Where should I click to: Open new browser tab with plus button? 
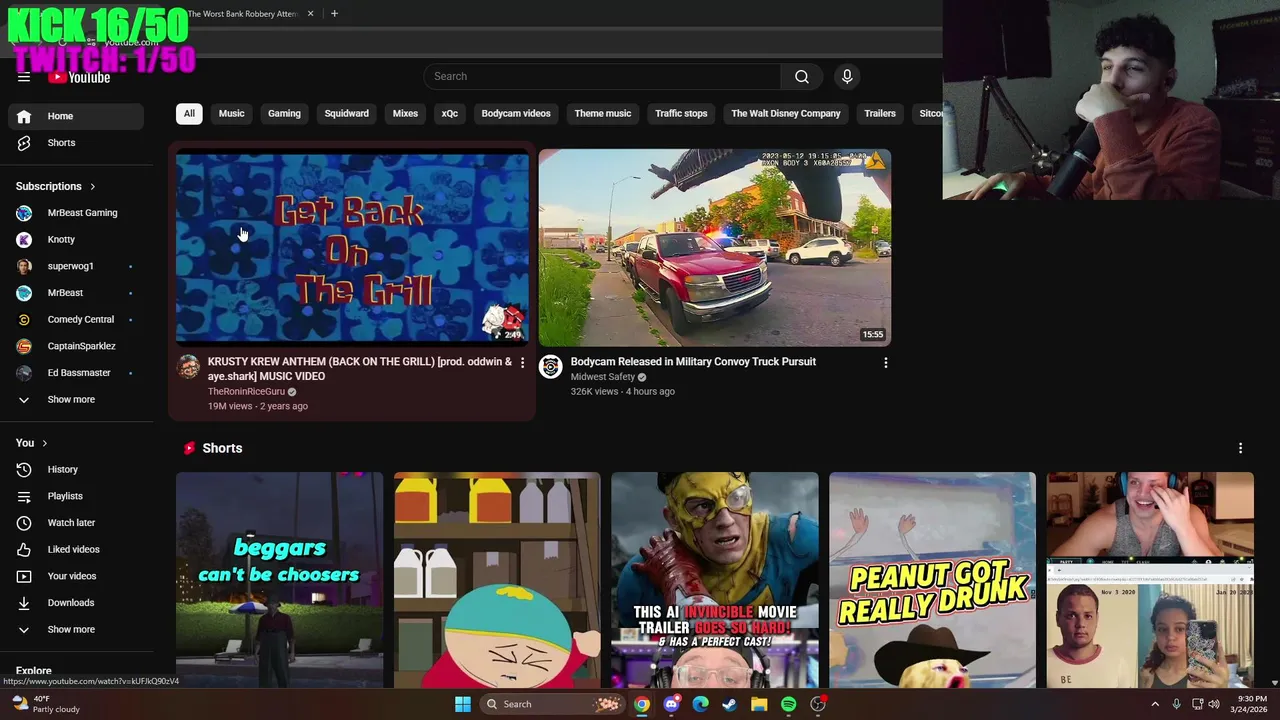334,14
